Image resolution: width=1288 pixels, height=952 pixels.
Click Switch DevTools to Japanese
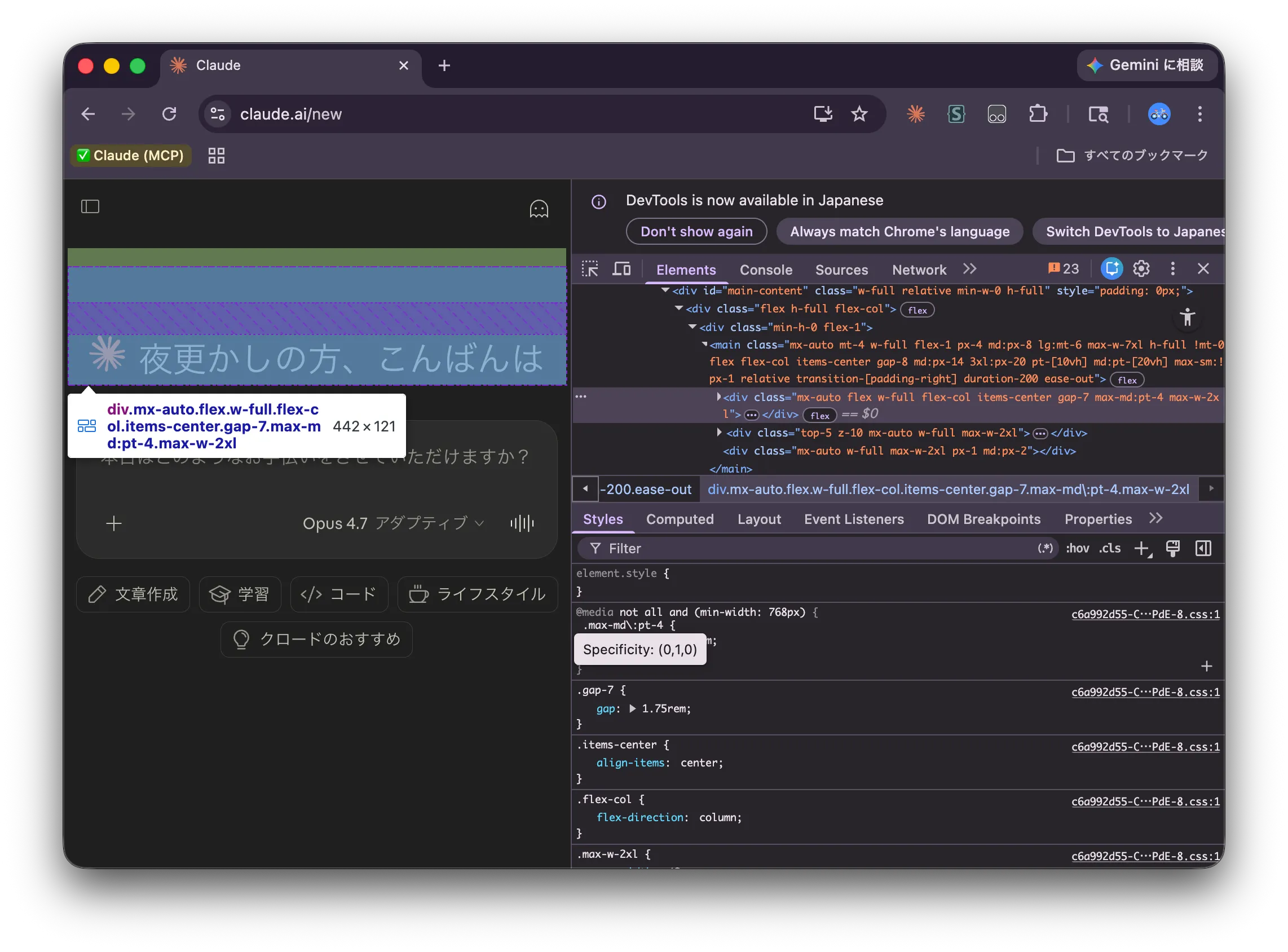coord(1128,232)
